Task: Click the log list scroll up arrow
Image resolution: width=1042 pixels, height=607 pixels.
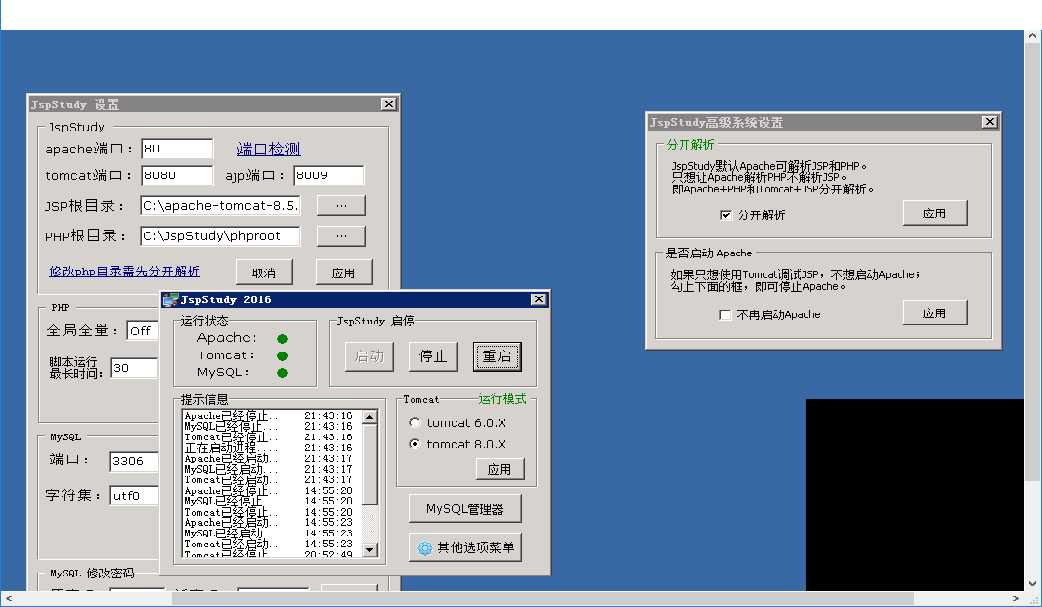Action: [x=370, y=417]
